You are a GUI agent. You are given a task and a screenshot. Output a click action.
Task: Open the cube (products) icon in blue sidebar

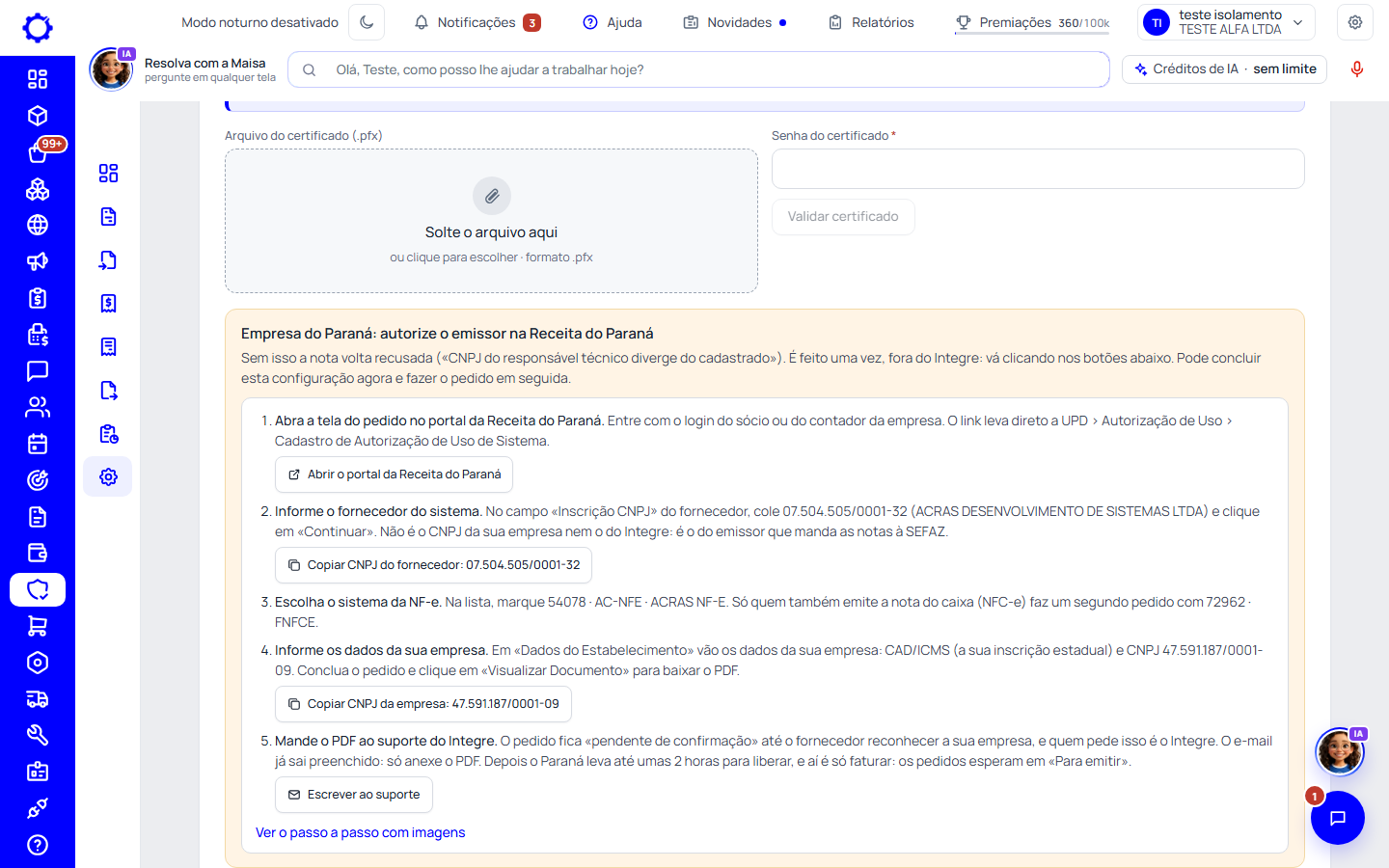coord(38,116)
